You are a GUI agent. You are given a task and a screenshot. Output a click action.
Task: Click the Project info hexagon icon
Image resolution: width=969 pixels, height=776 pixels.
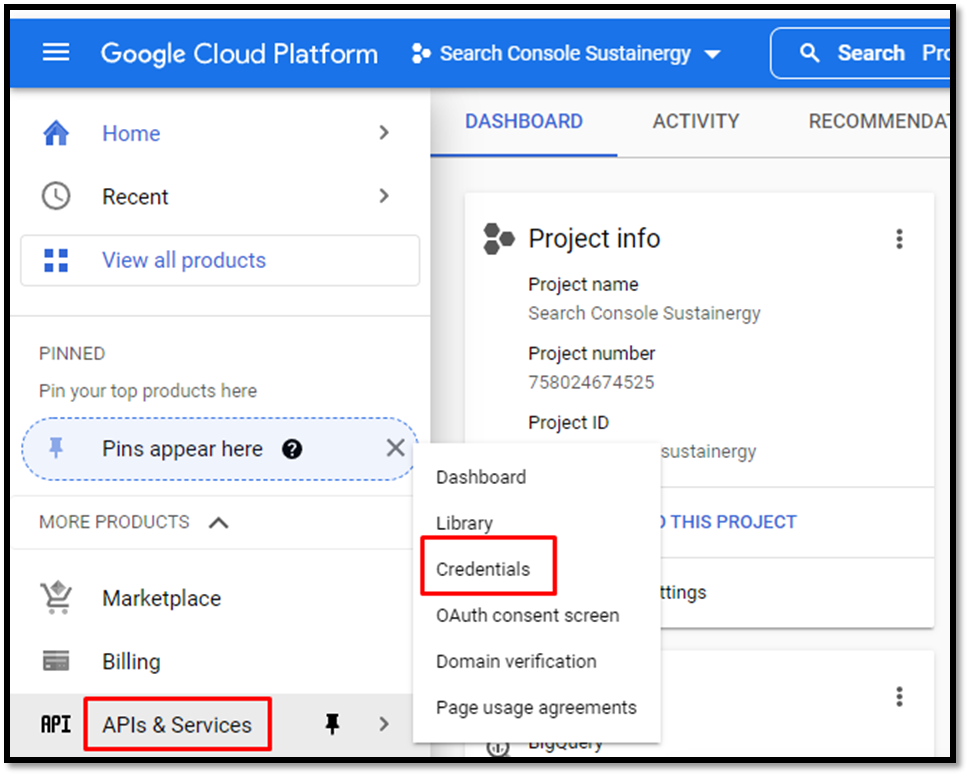point(499,238)
